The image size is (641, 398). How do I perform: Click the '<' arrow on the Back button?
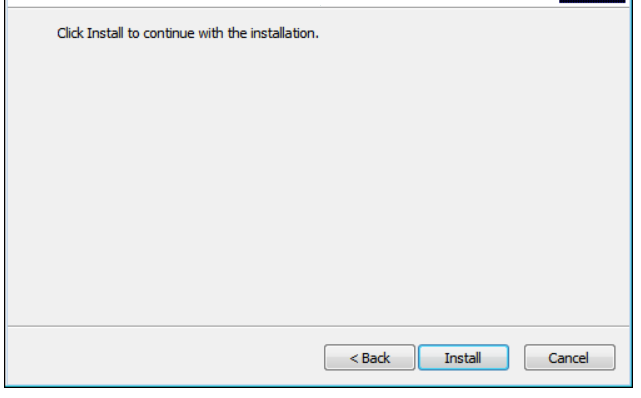click(354, 358)
